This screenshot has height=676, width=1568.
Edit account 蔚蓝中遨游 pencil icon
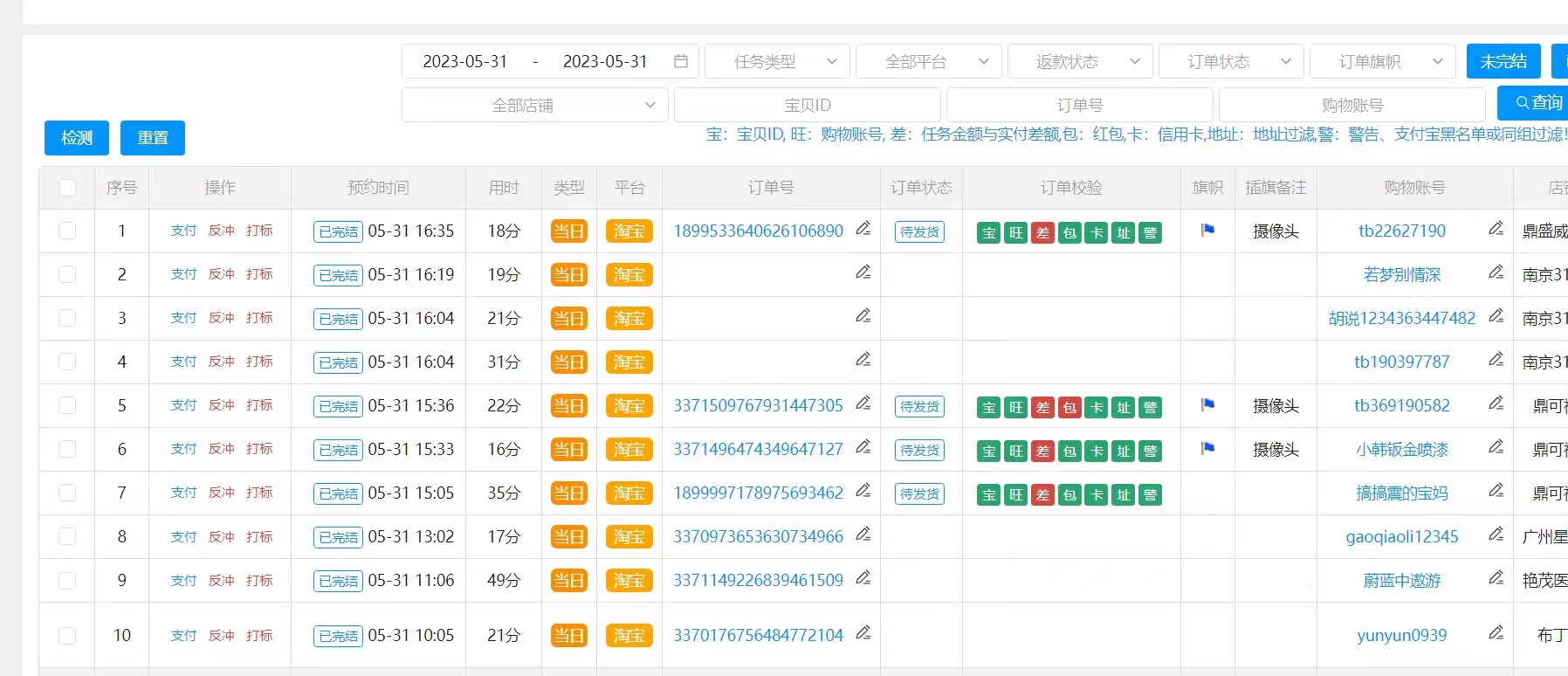click(1496, 578)
